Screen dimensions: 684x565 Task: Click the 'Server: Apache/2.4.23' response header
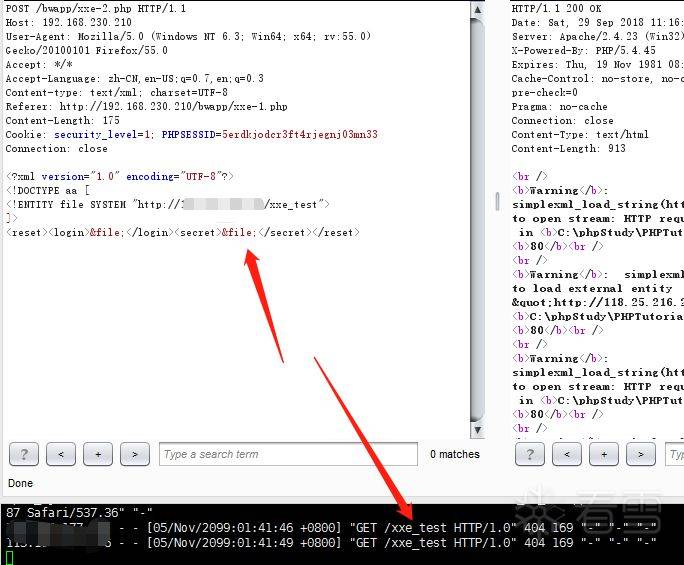click(x=598, y=36)
